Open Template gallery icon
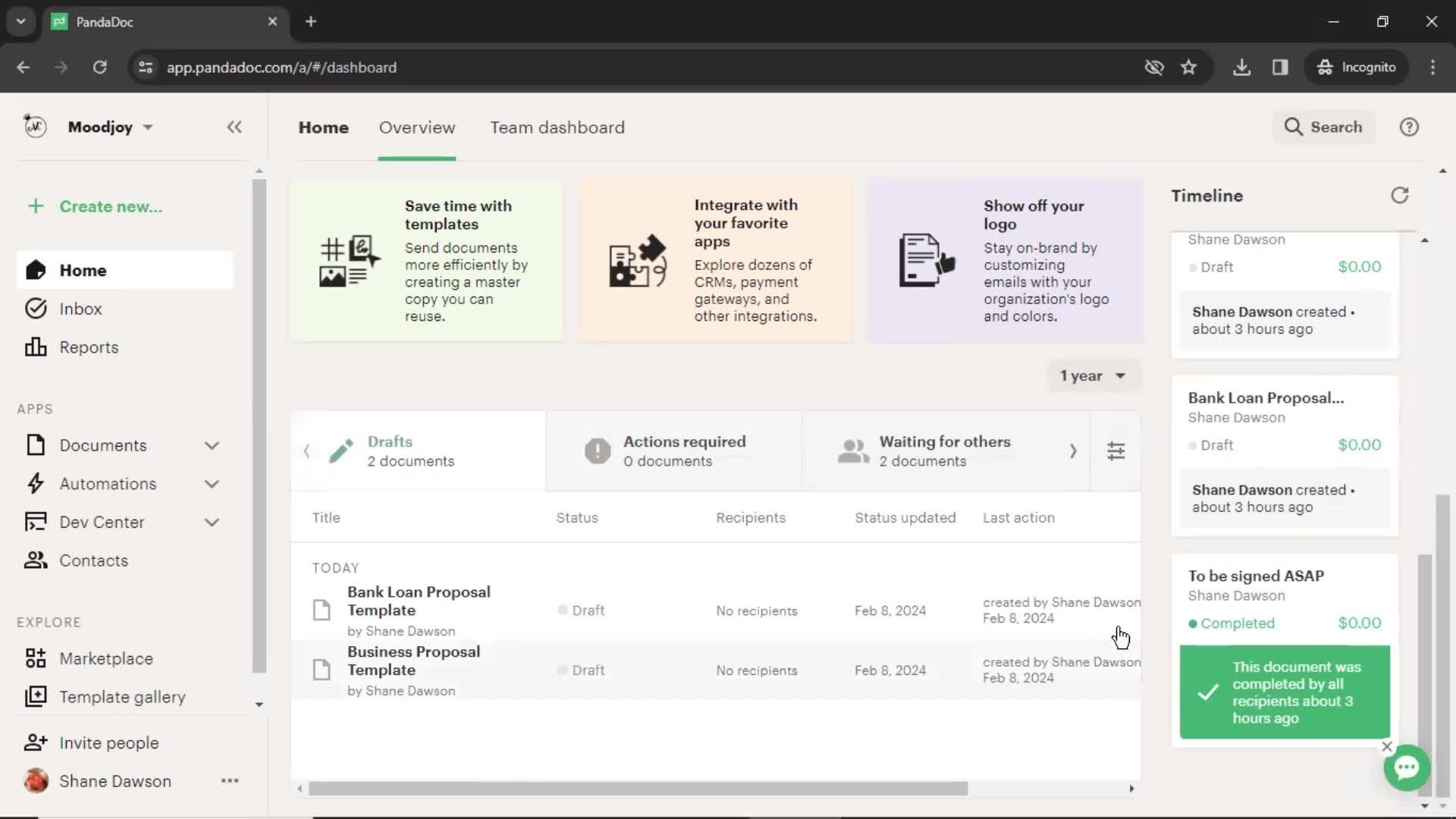 pos(36,696)
